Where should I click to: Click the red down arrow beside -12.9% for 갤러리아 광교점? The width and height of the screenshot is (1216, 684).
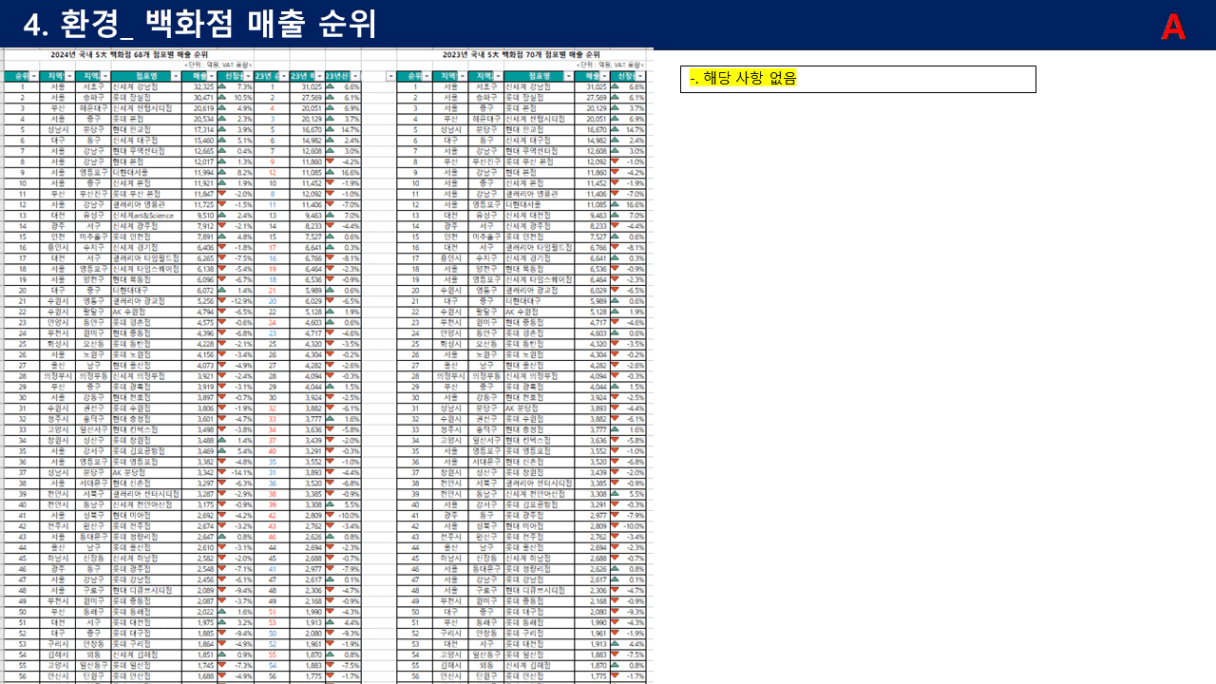click(x=222, y=299)
